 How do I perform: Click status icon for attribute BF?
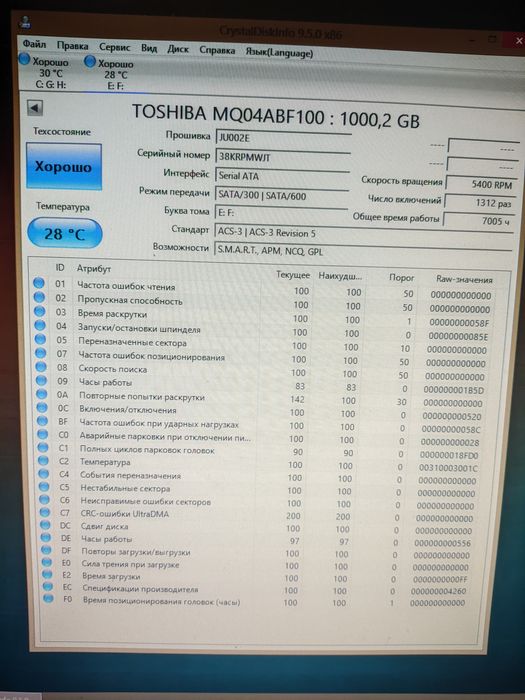click(42, 421)
